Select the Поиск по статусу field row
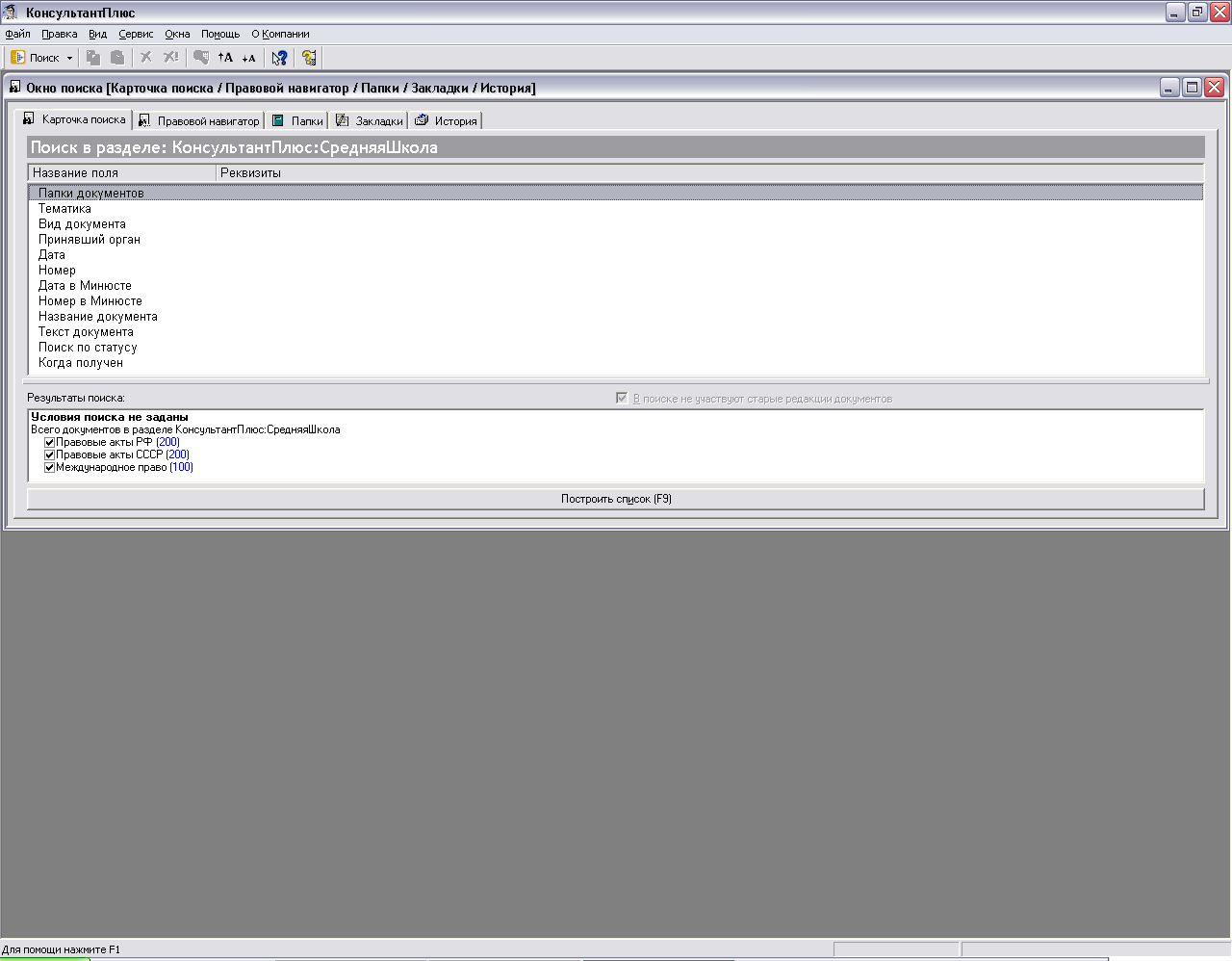Screen dimensions: 1232x961 coord(616,347)
